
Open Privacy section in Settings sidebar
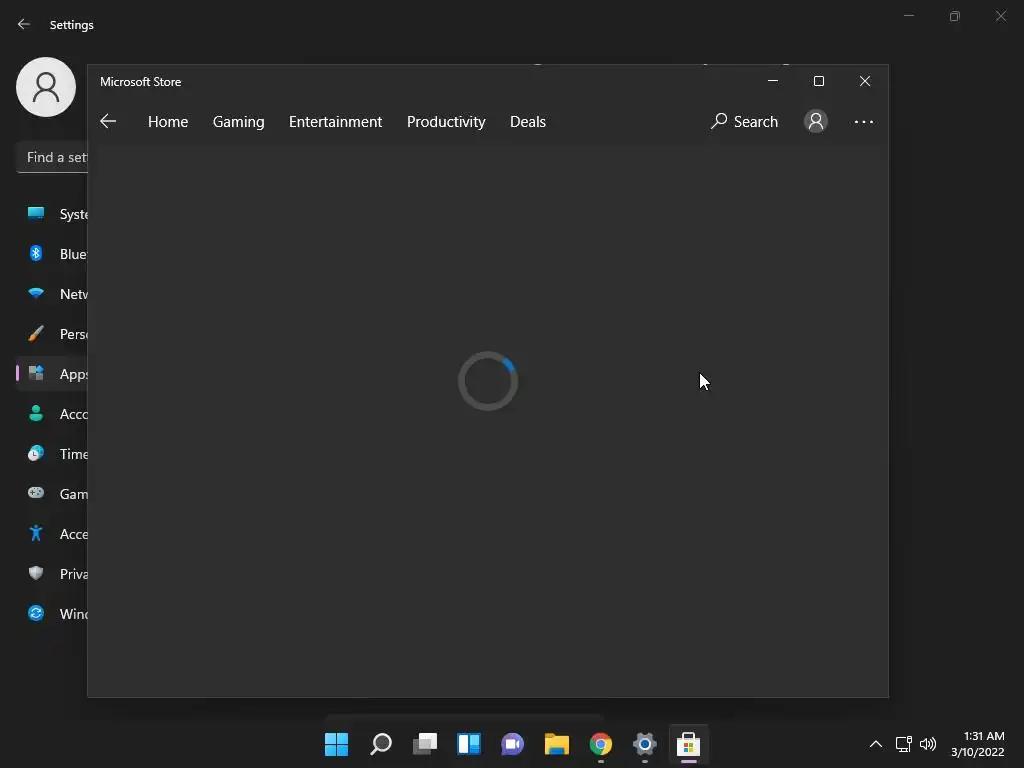click(x=52, y=573)
